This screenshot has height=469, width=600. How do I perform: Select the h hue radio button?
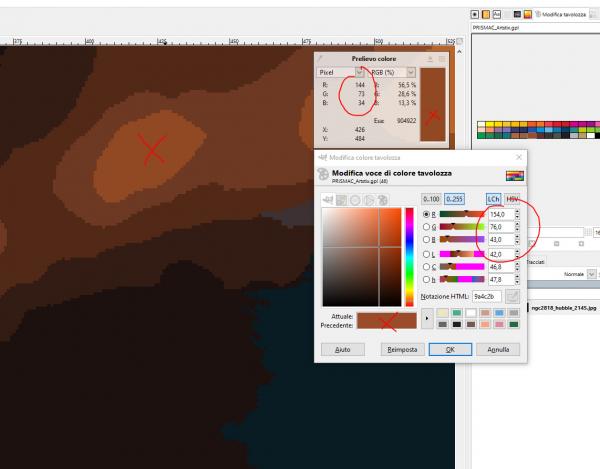[x=426, y=279]
